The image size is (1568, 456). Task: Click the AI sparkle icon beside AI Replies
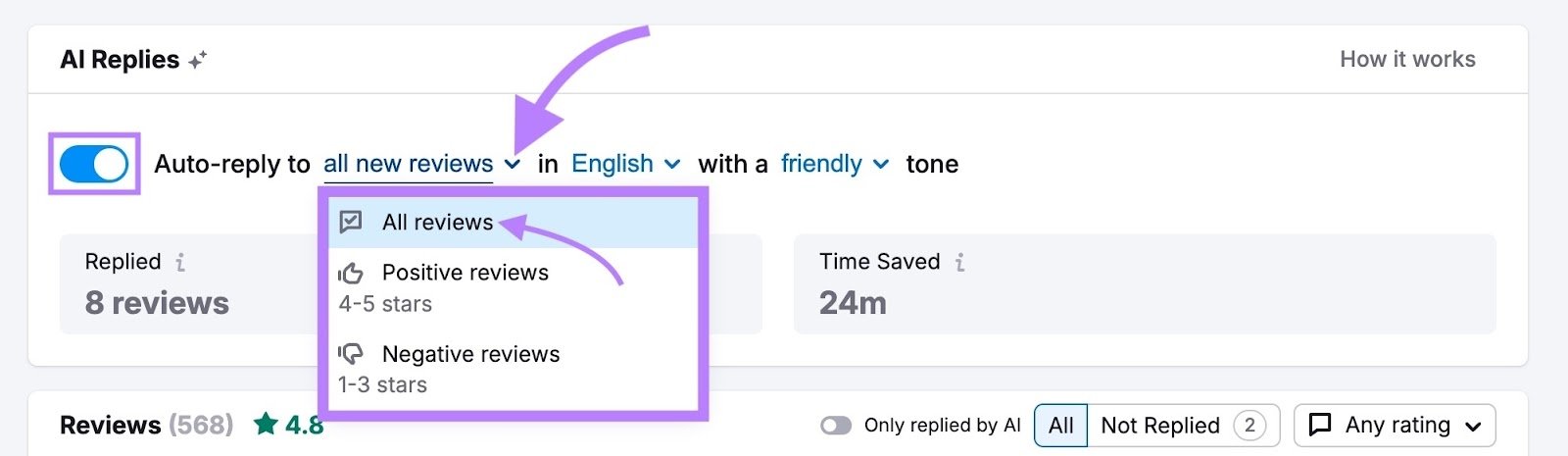point(198,61)
